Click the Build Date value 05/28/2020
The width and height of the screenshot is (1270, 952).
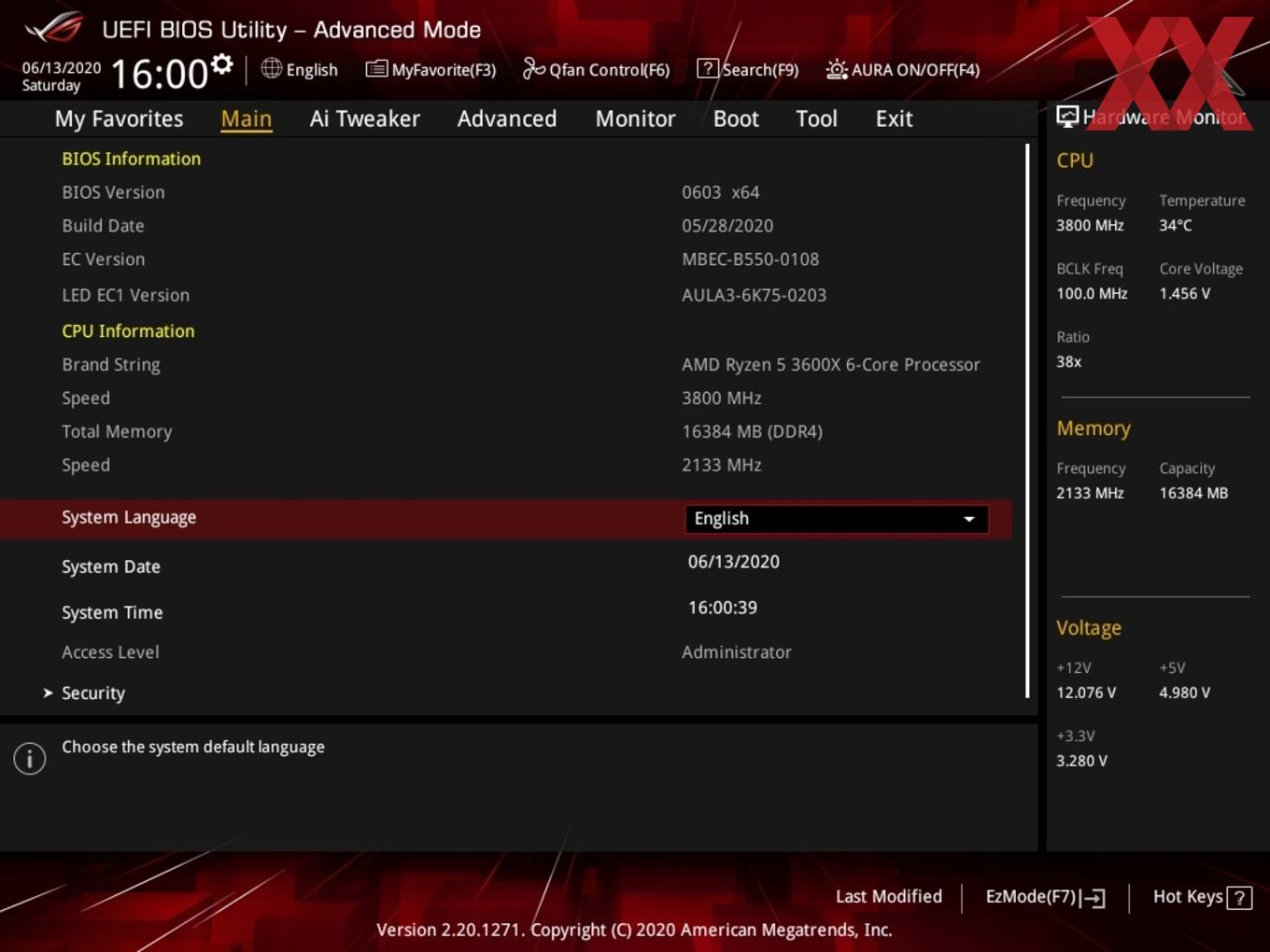click(x=727, y=226)
